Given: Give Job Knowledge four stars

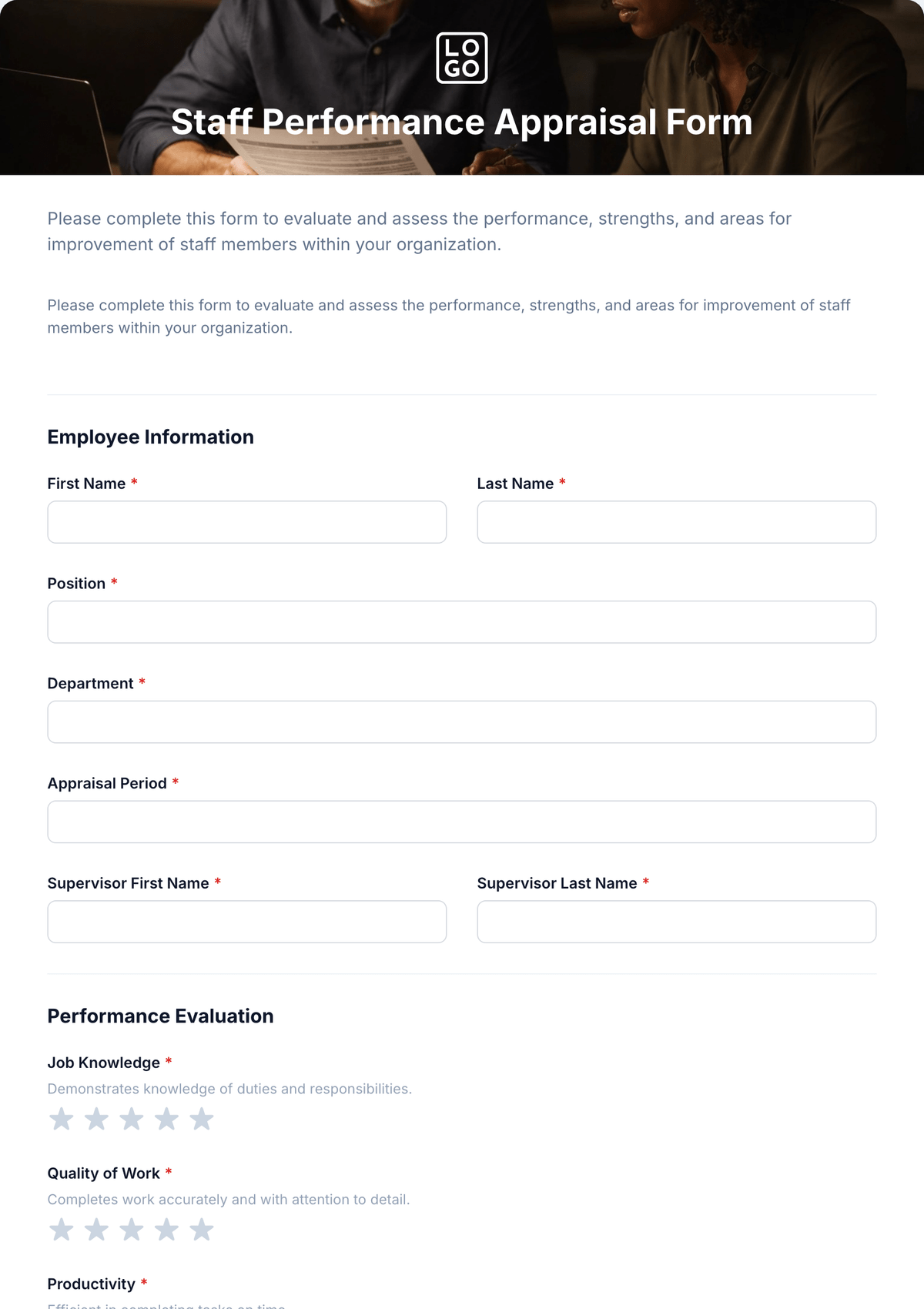Looking at the screenshot, I should [166, 1119].
